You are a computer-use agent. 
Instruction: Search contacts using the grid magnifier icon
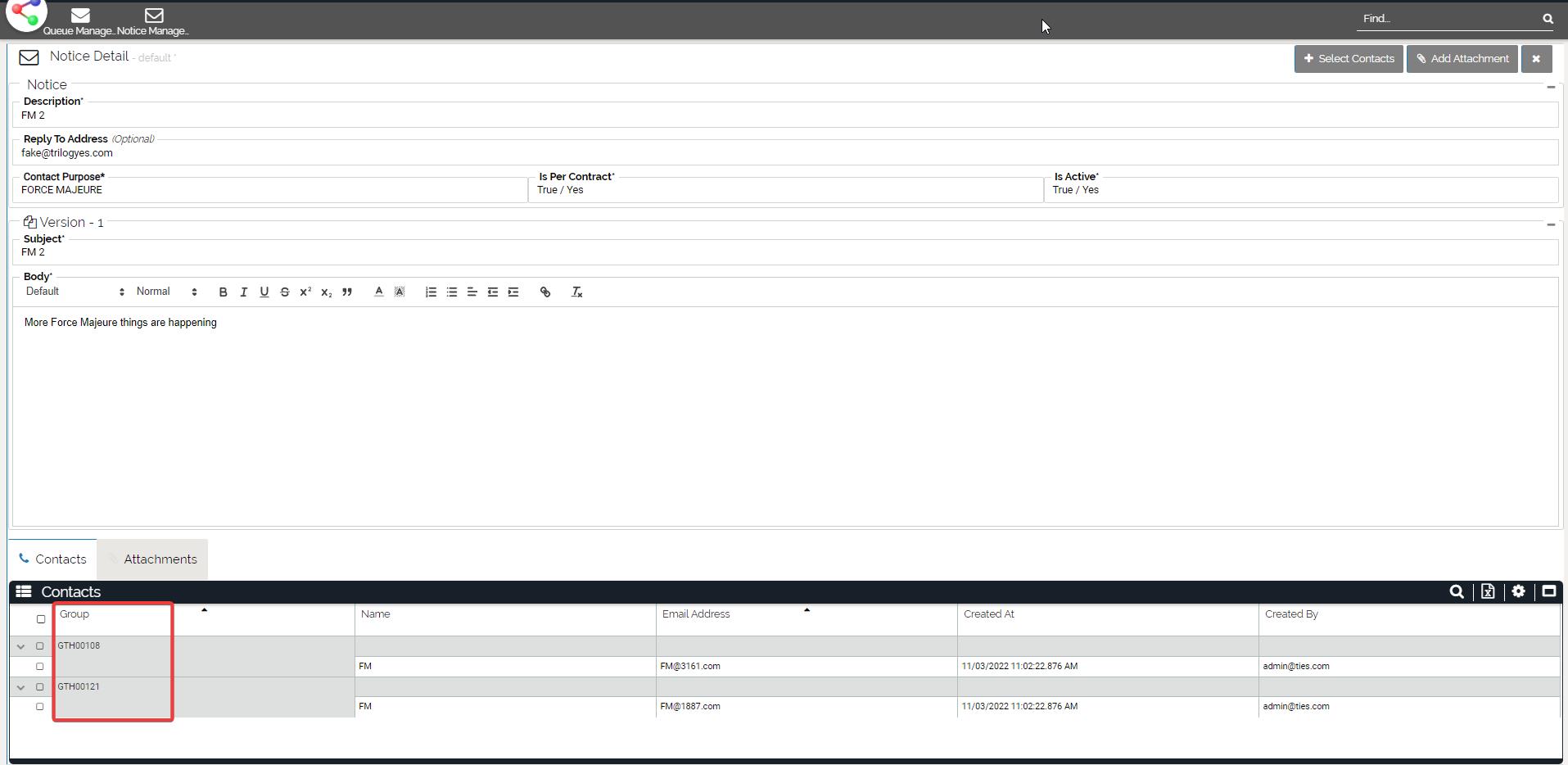coord(1456,591)
